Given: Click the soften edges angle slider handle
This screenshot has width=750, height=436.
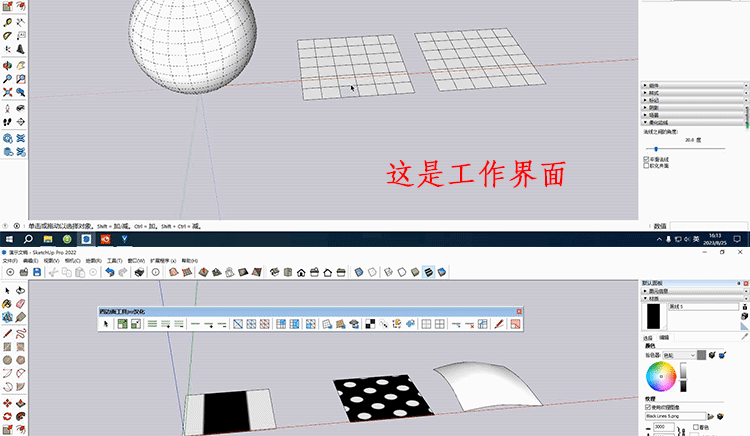Looking at the screenshot, I should 656,149.
